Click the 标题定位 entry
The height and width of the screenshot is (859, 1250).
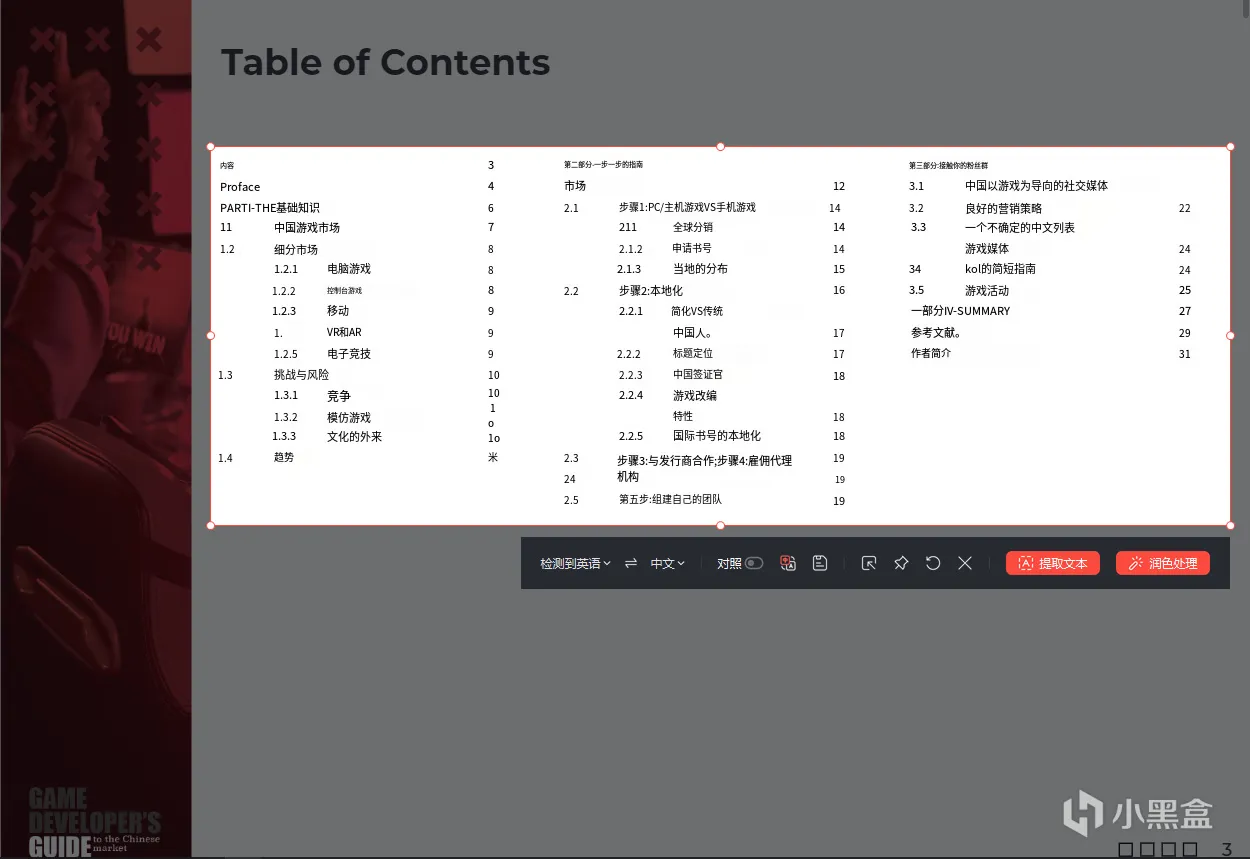693,354
